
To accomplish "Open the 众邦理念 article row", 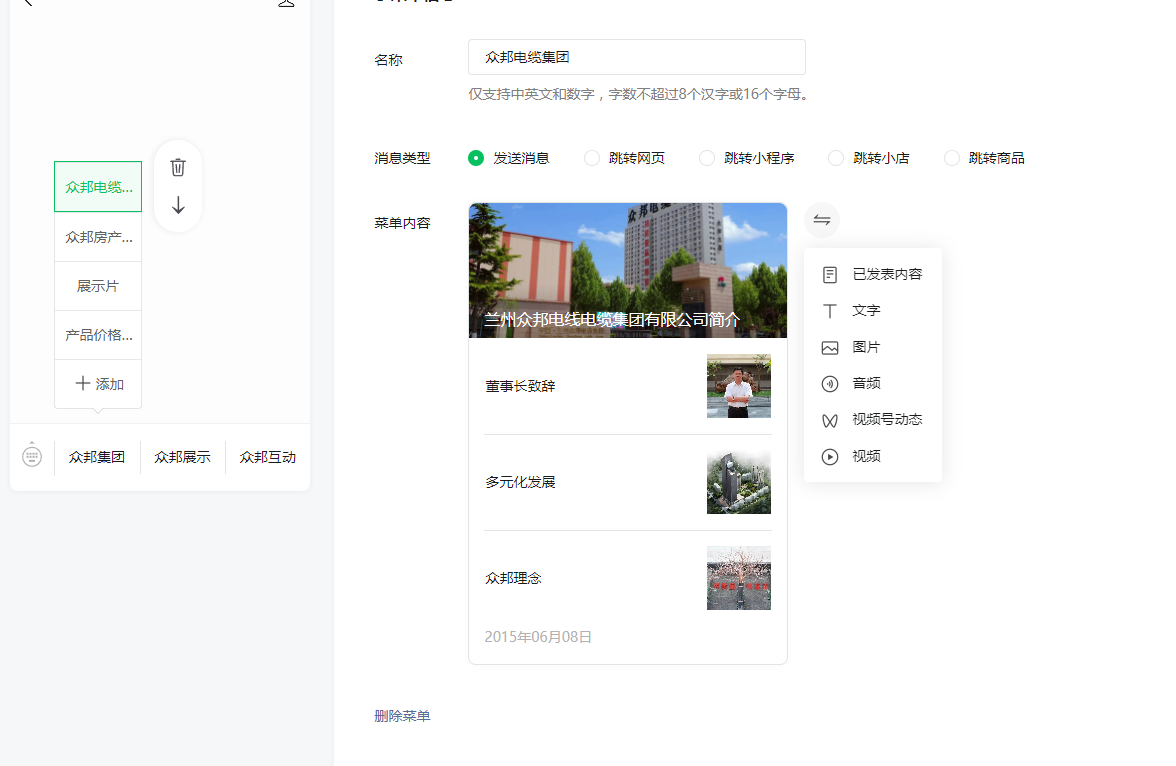I will pyautogui.click(x=628, y=578).
